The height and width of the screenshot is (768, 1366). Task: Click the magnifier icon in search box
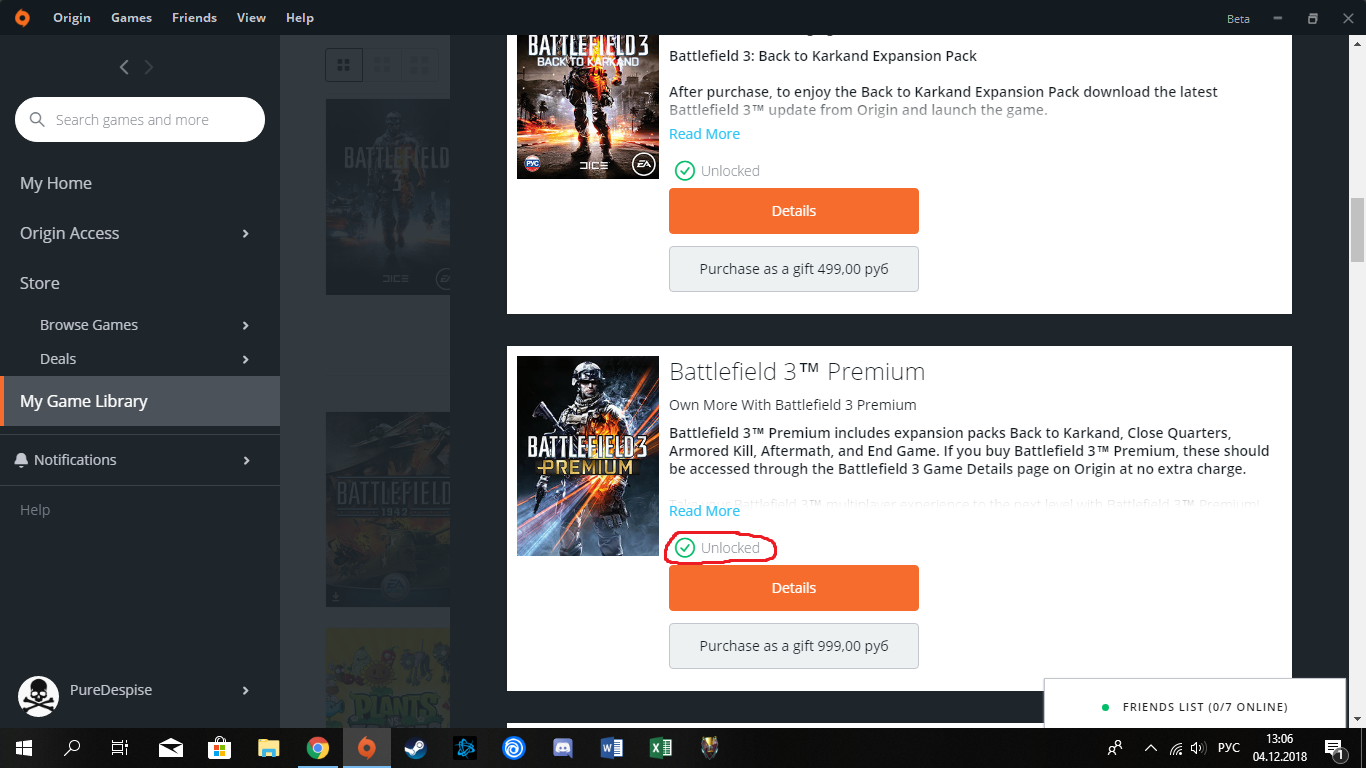(38, 120)
